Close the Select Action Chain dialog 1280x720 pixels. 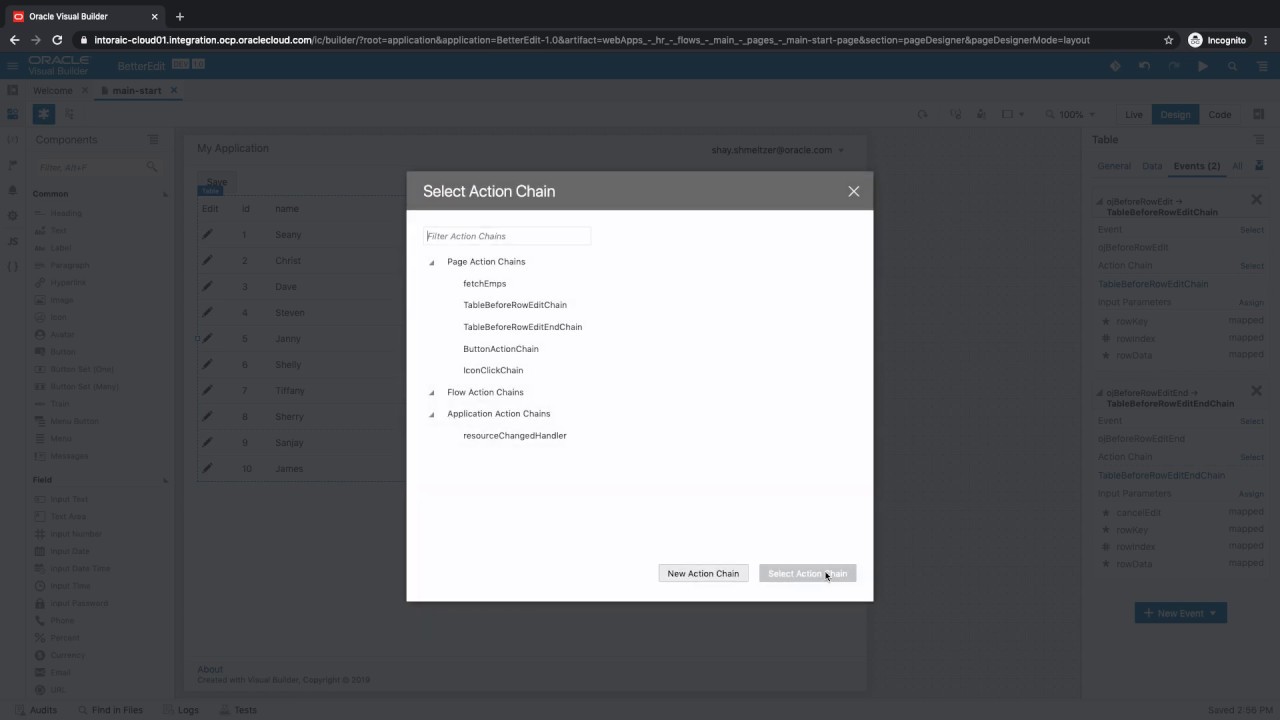pos(853,191)
